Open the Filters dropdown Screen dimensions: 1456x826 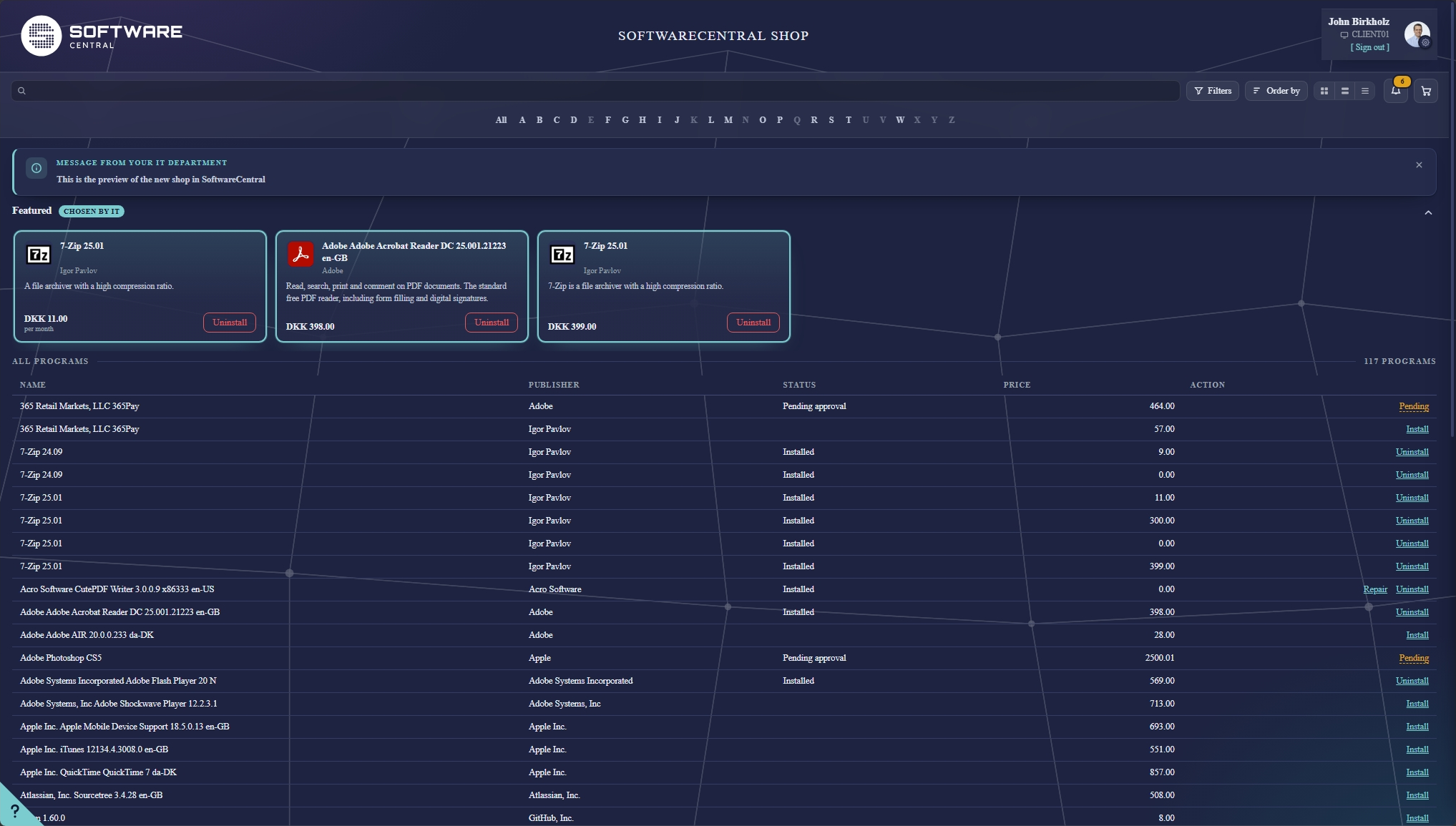tap(1213, 91)
